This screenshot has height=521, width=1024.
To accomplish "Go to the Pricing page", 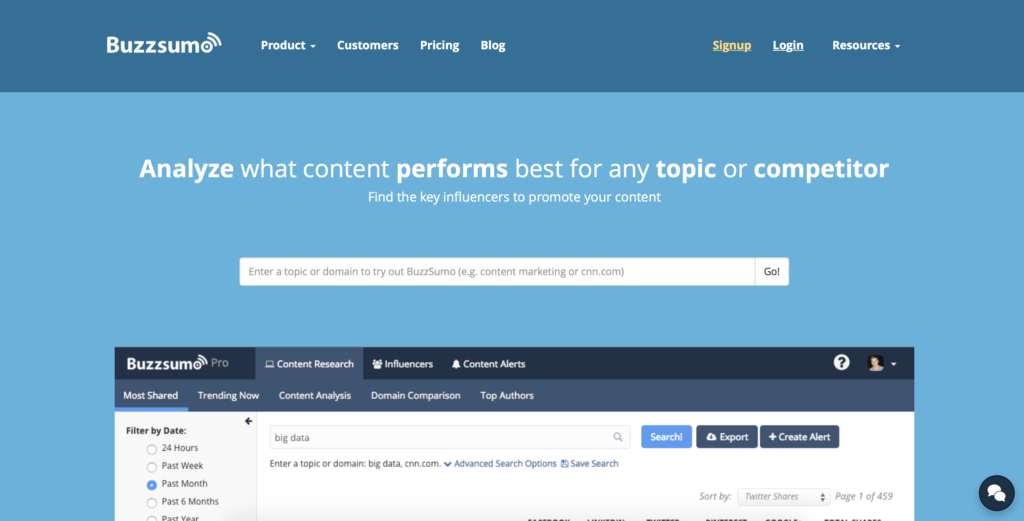I will 440,45.
